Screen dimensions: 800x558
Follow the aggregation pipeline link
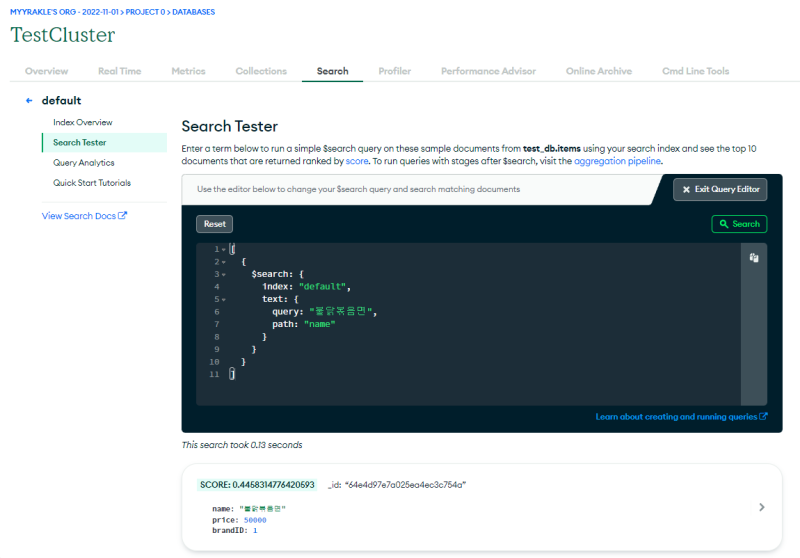point(617,160)
